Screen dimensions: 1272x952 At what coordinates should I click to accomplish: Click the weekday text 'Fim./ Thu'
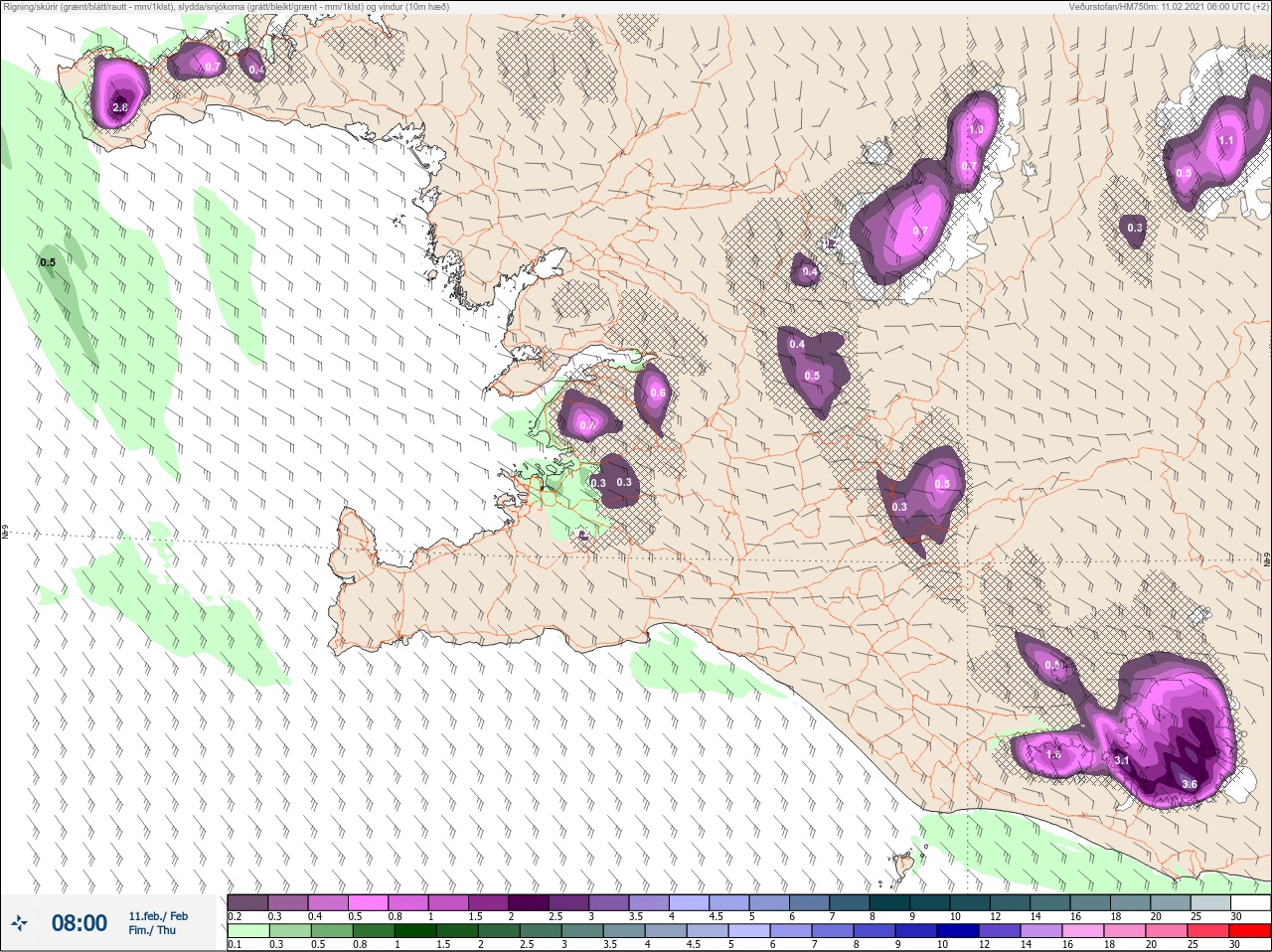[x=152, y=930]
